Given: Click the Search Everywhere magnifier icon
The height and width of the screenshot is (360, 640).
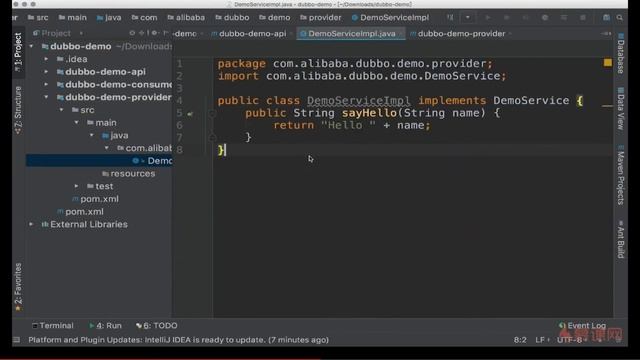Looking at the screenshot, I should [x=620, y=18].
